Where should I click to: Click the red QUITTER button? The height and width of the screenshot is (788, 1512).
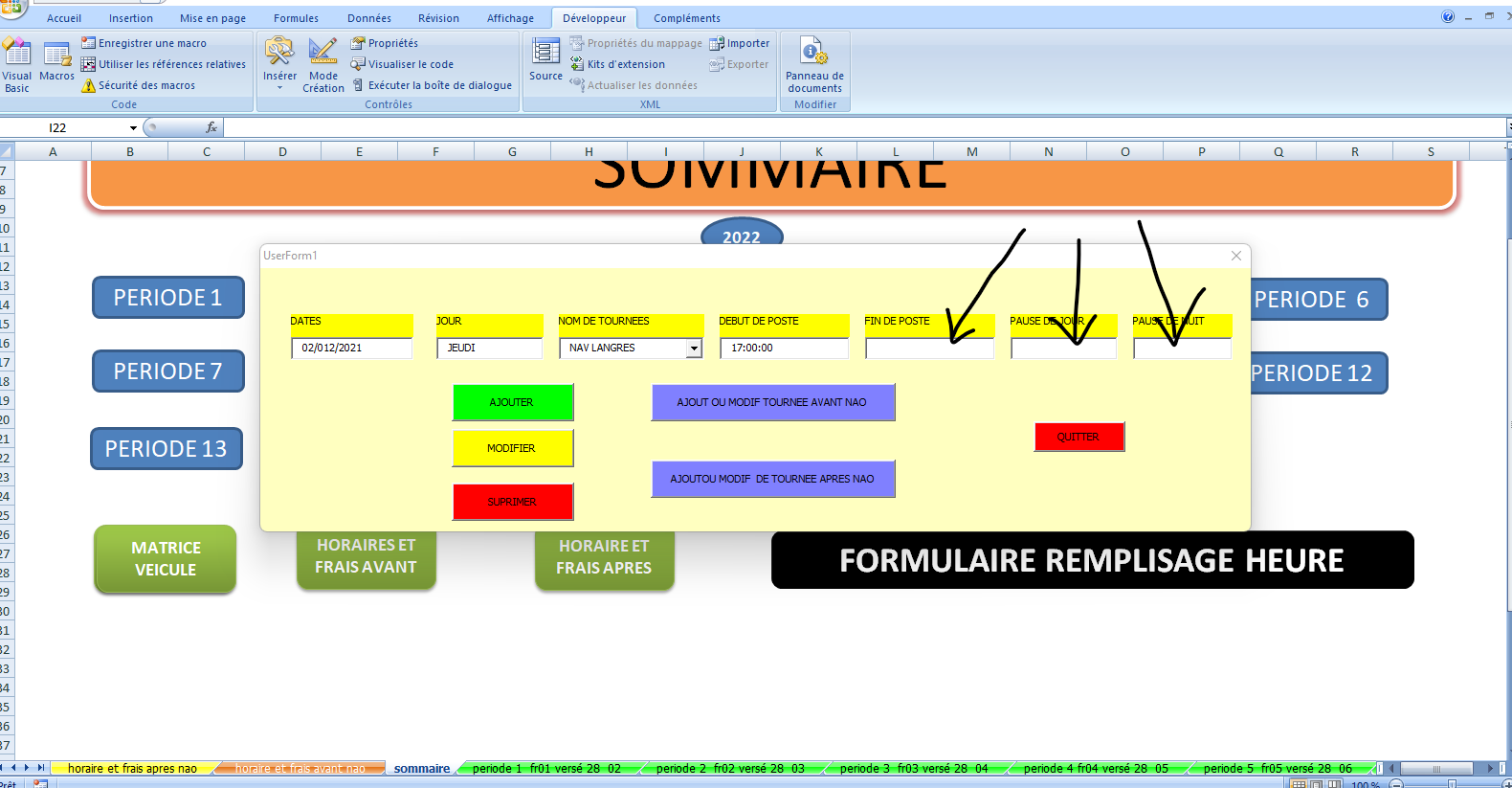click(x=1079, y=437)
